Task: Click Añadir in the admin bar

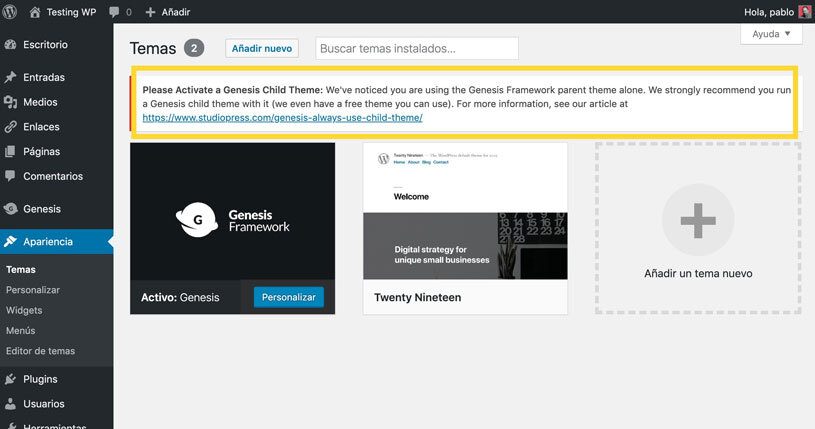Action: point(176,12)
